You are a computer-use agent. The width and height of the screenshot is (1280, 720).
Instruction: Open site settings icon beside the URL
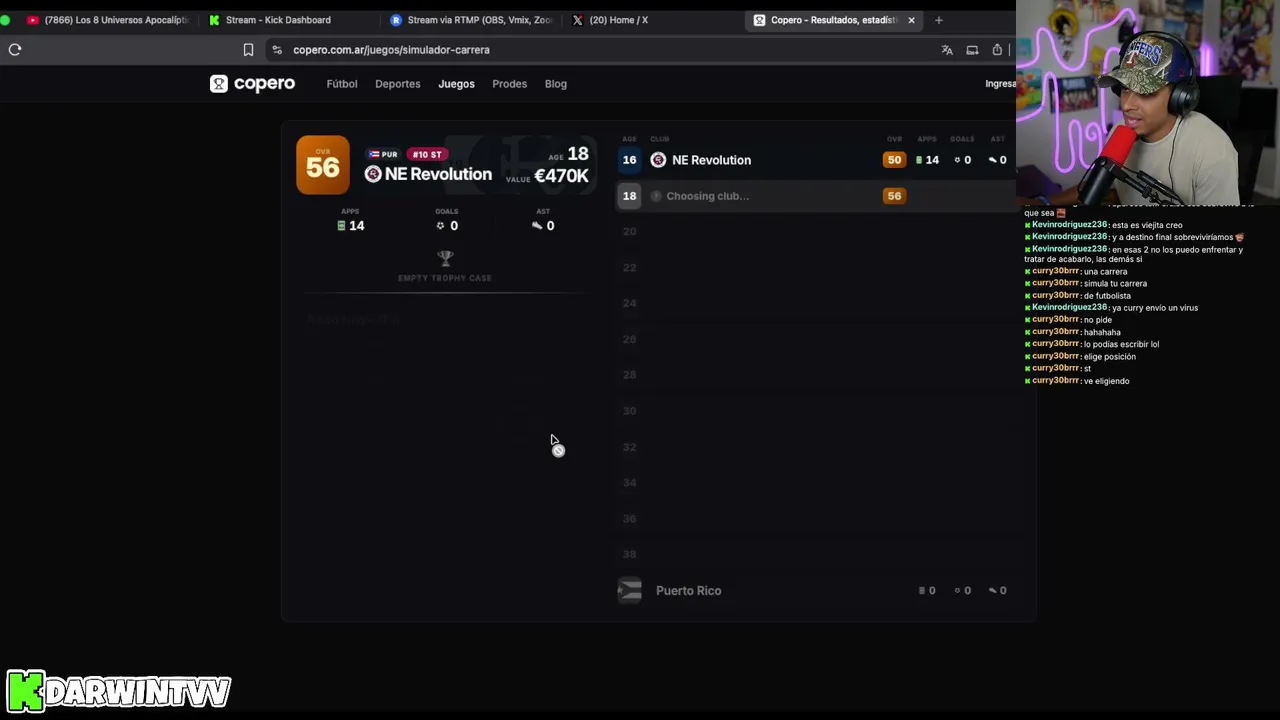click(277, 50)
